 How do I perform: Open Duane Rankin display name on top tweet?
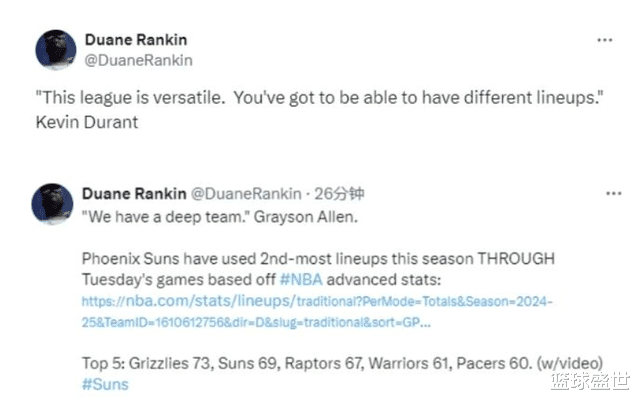pyautogui.click(x=136, y=40)
